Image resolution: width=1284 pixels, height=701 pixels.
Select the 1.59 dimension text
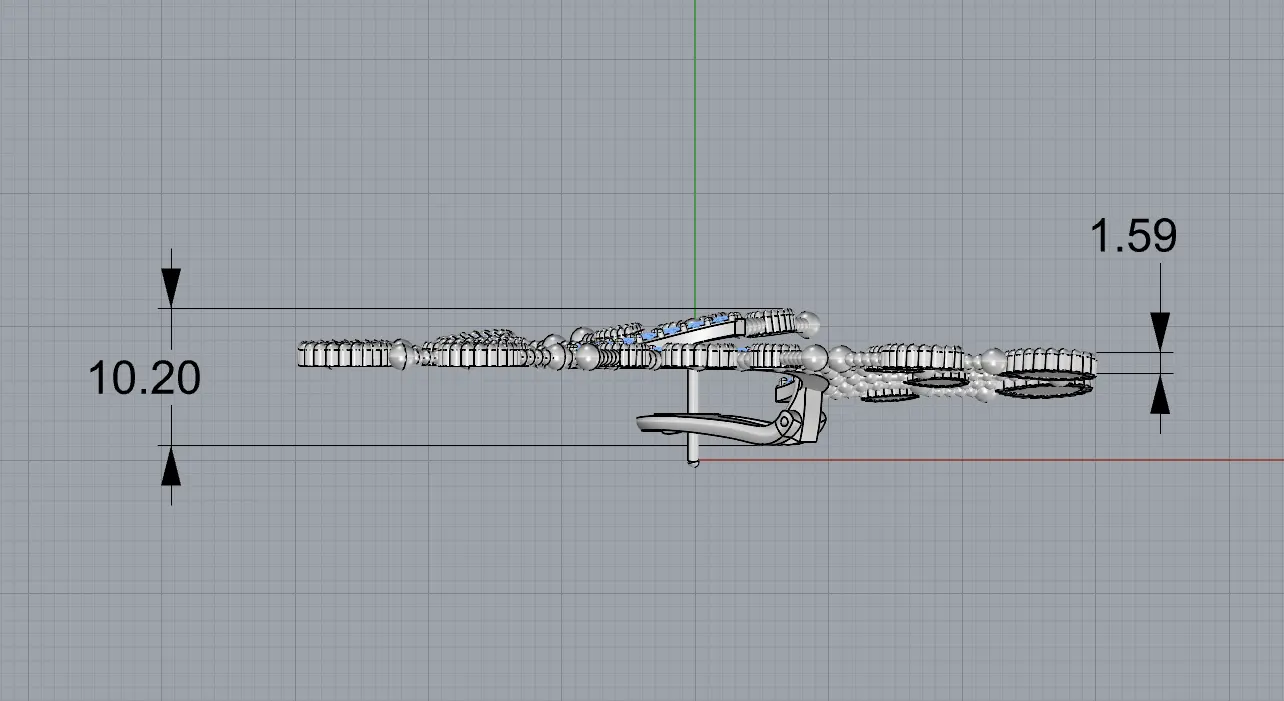pos(1132,237)
